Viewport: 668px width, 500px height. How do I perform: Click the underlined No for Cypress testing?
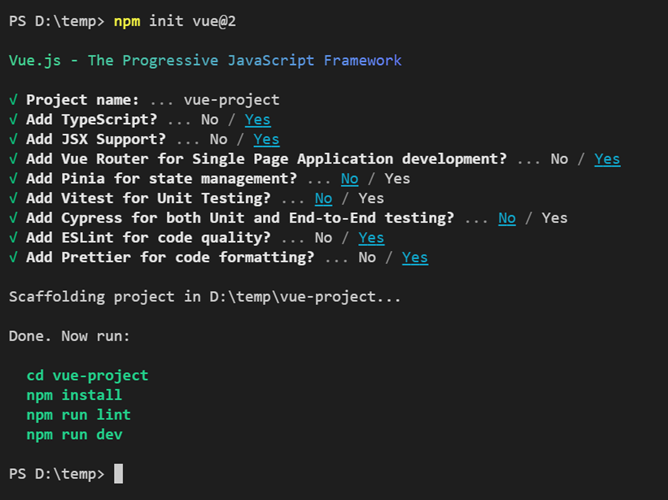click(507, 218)
